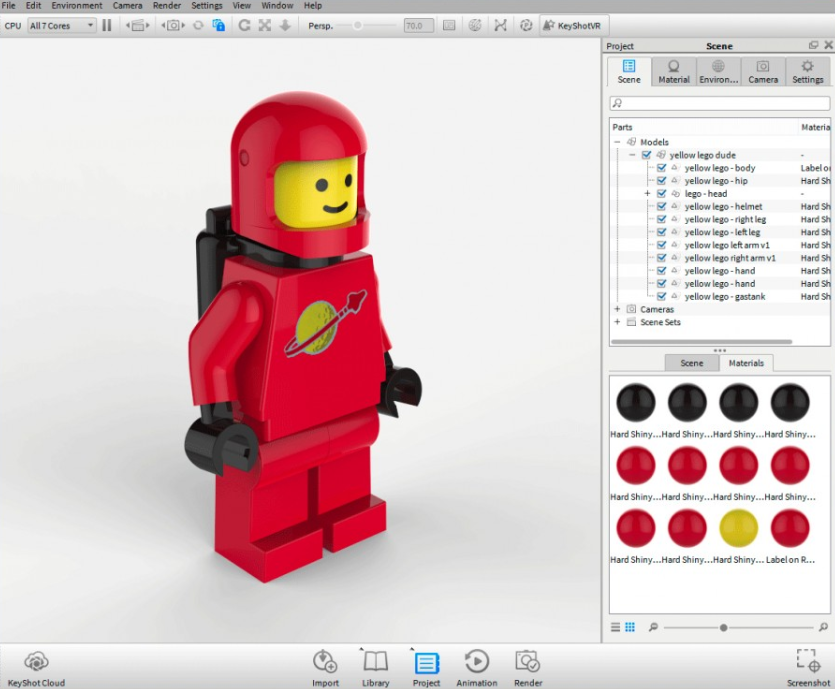The width and height of the screenshot is (835, 689).
Task: Select the dolly camera tool
Action: click(285, 26)
